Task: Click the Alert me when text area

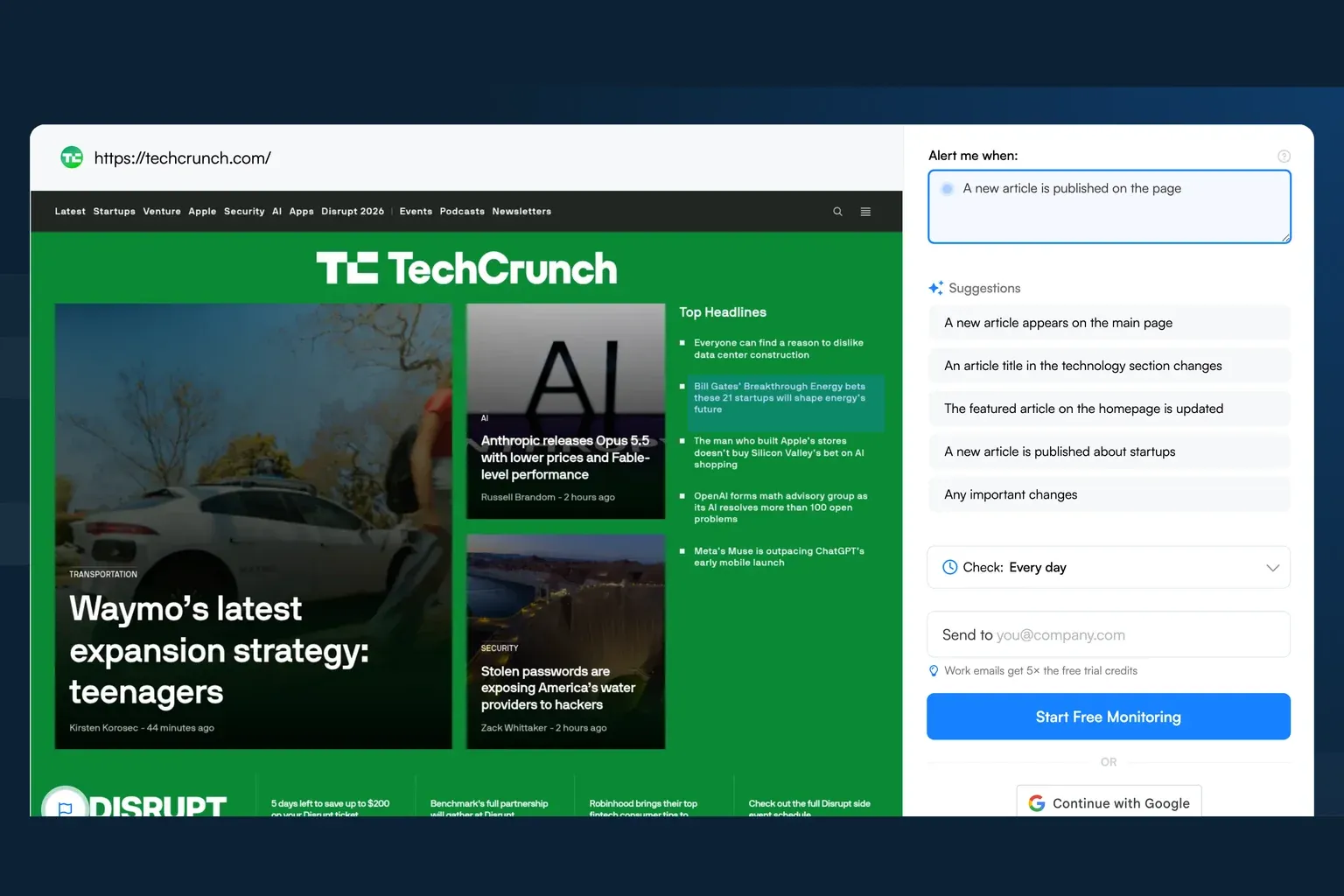Action: coord(1109,206)
